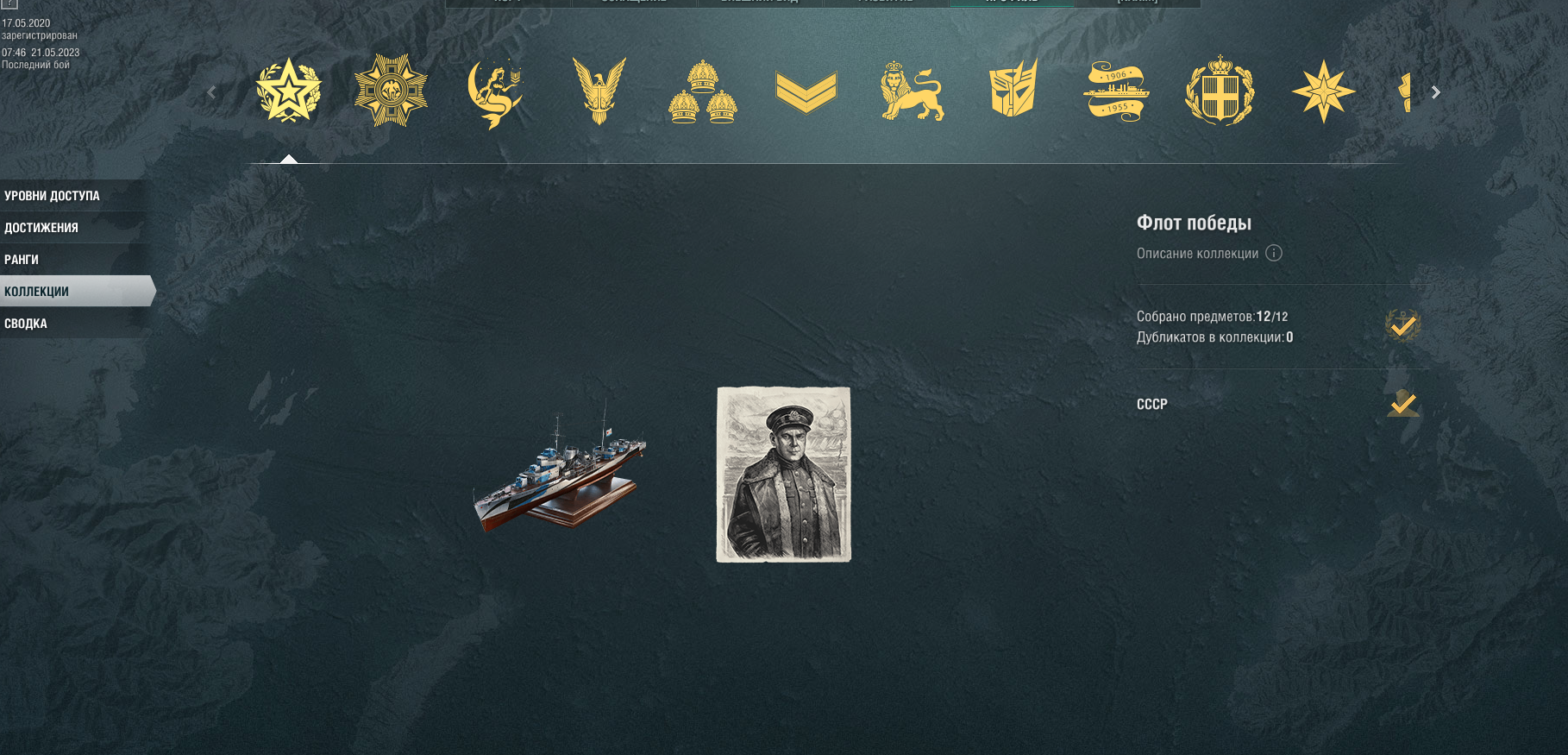The height and width of the screenshot is (755, 1568).
Task: Click the radiant order medal collection
Action: pyautogui.click(x=391, y=91)
